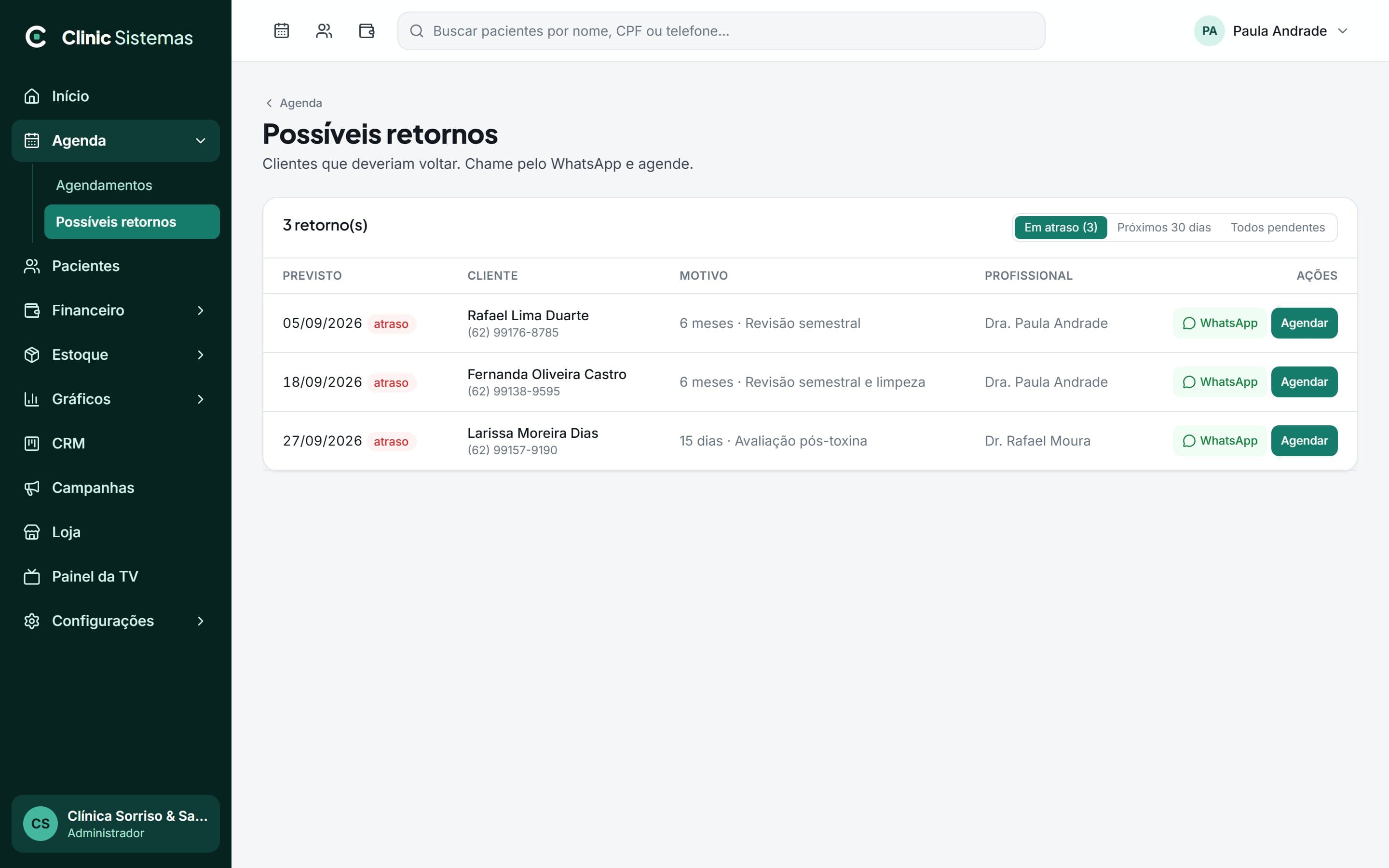1389x868 pixels.
Task: Open CRM from the sidebar
Action: tap(115, 443)
